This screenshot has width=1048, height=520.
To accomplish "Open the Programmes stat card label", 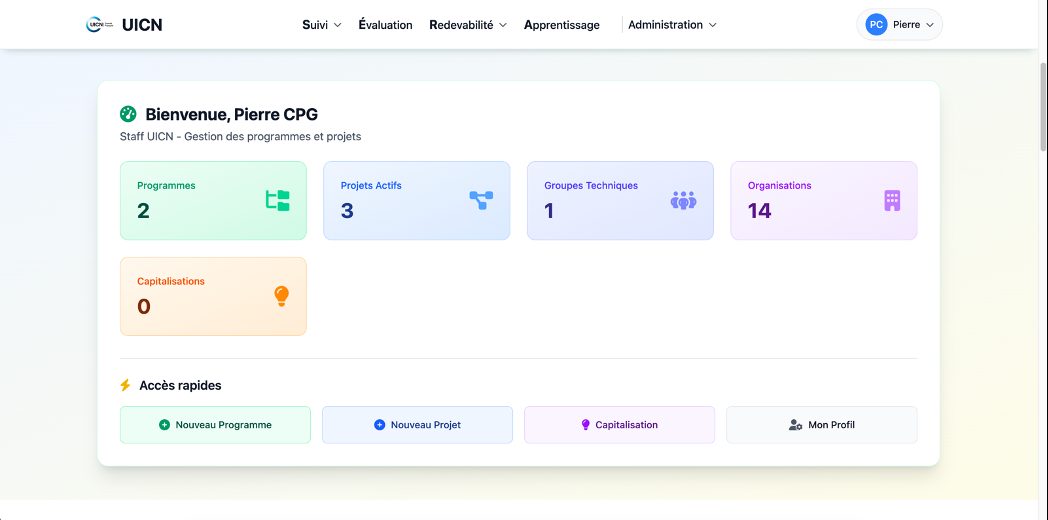I will (166, 185).
